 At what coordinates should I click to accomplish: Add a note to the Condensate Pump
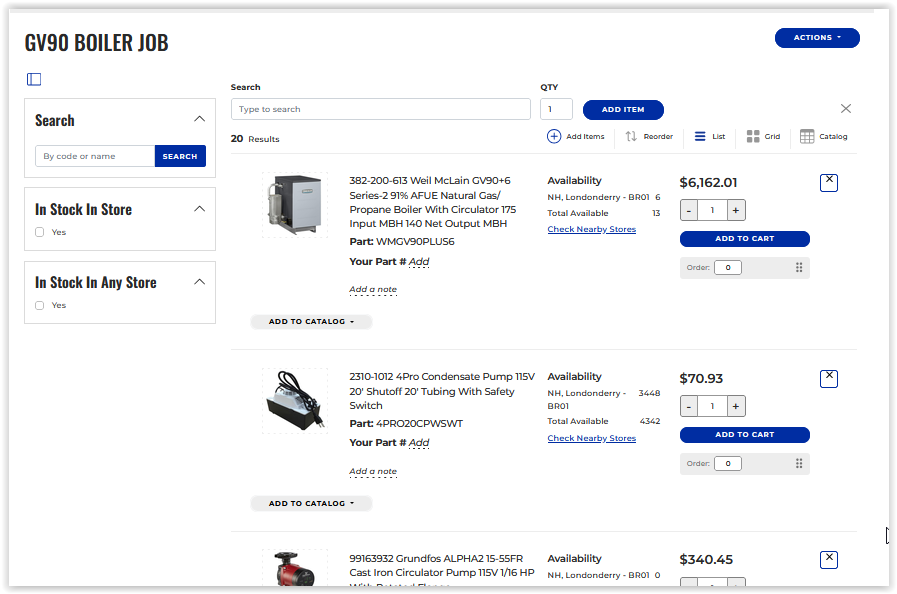tap(373, 472)
